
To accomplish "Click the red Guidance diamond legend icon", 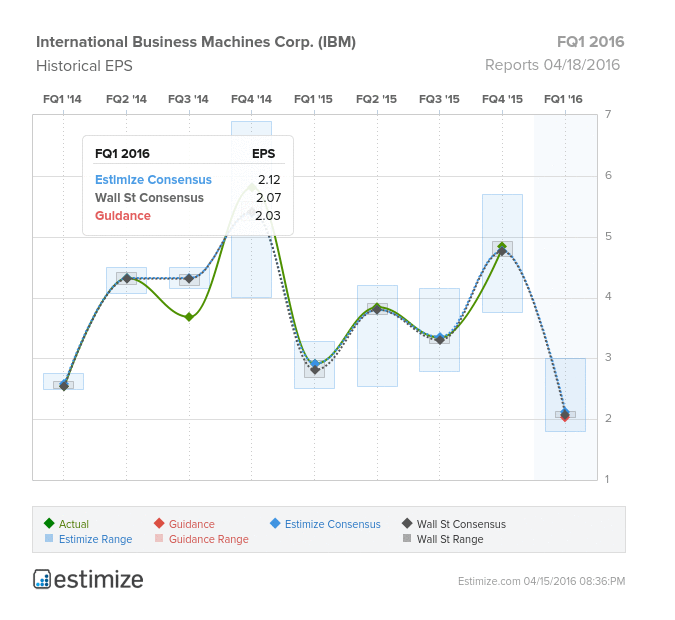I will coord(159,523).
